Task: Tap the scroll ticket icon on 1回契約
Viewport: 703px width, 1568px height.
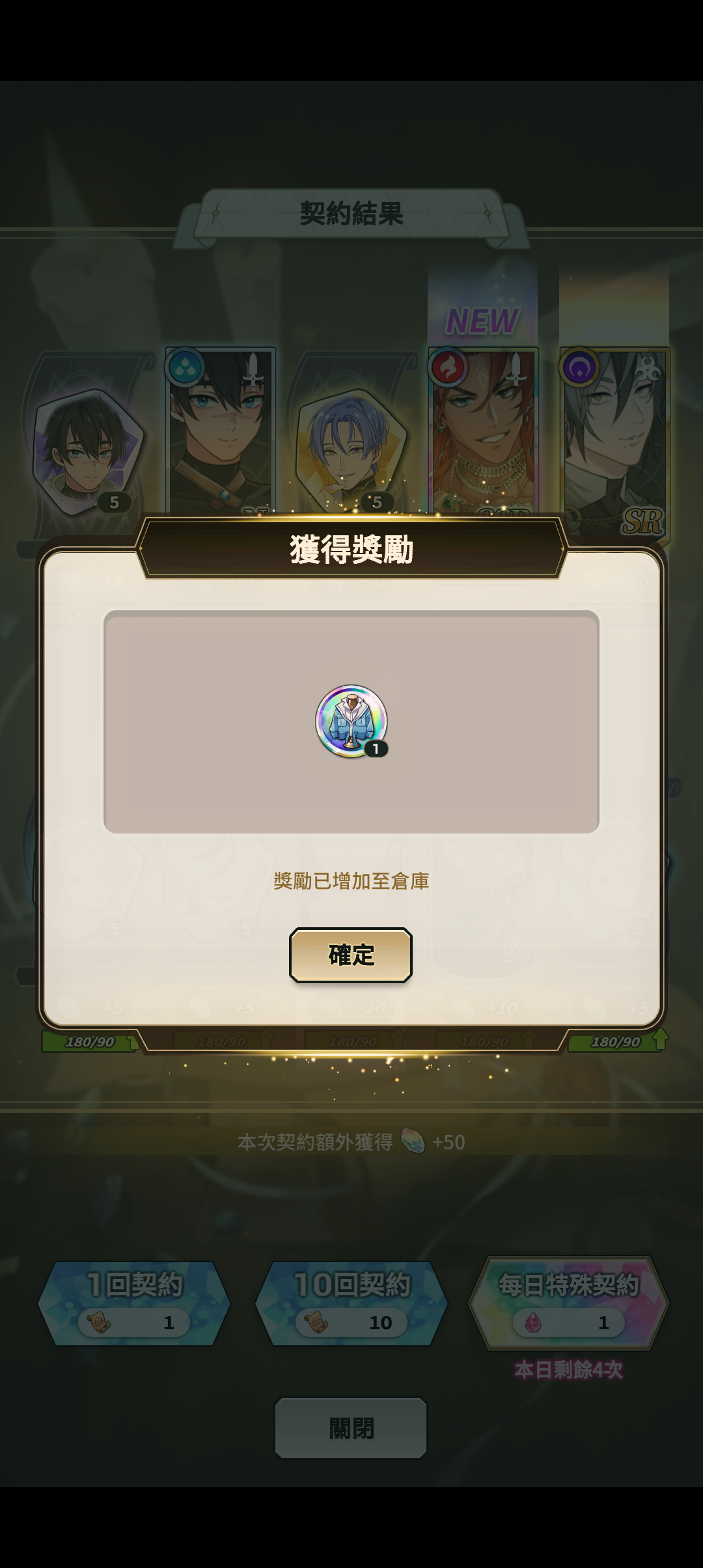Action: point(98,1323)
